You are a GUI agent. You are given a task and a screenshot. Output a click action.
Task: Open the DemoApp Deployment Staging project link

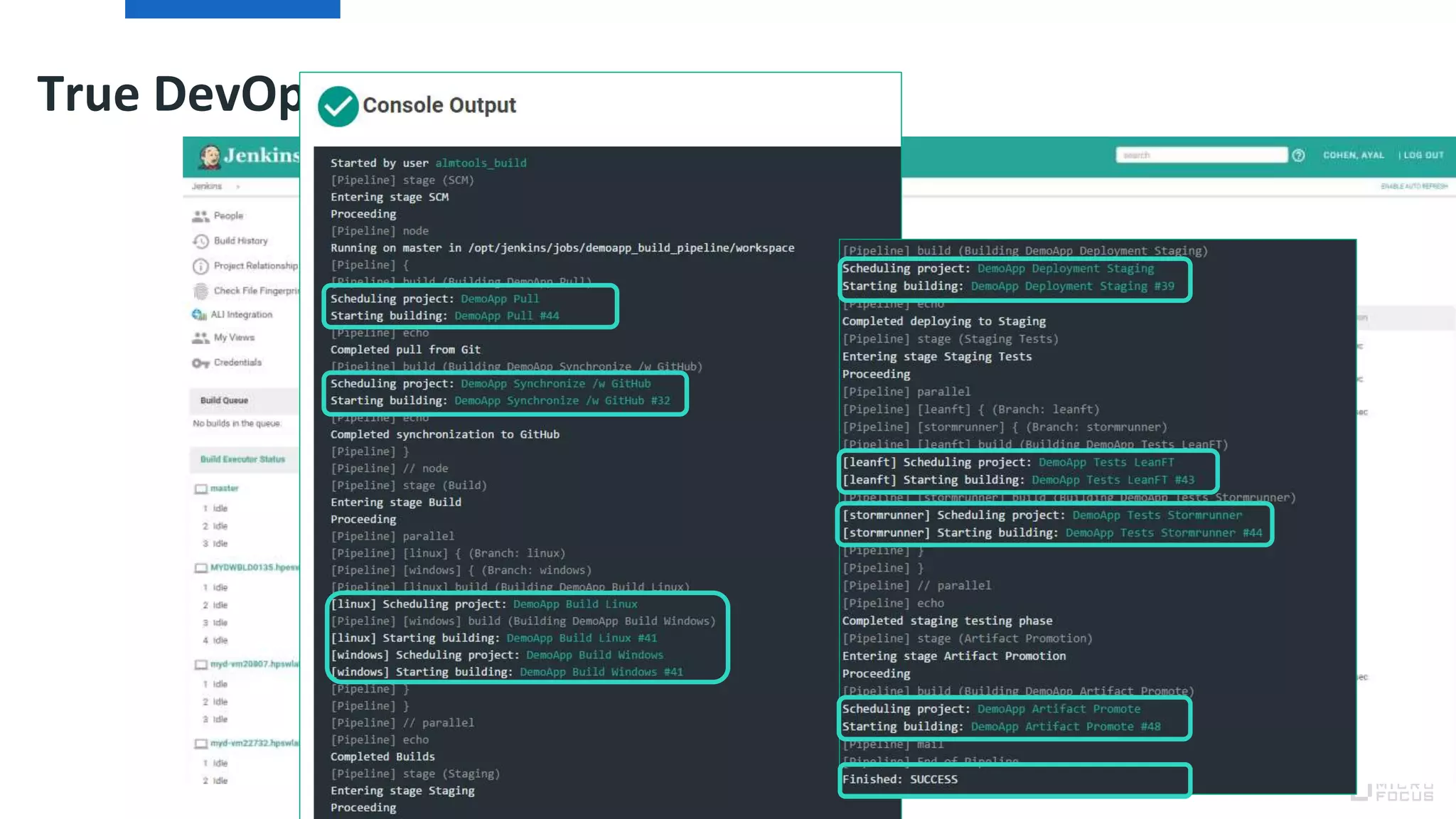pyautogui.click(x=1066, y=268)
